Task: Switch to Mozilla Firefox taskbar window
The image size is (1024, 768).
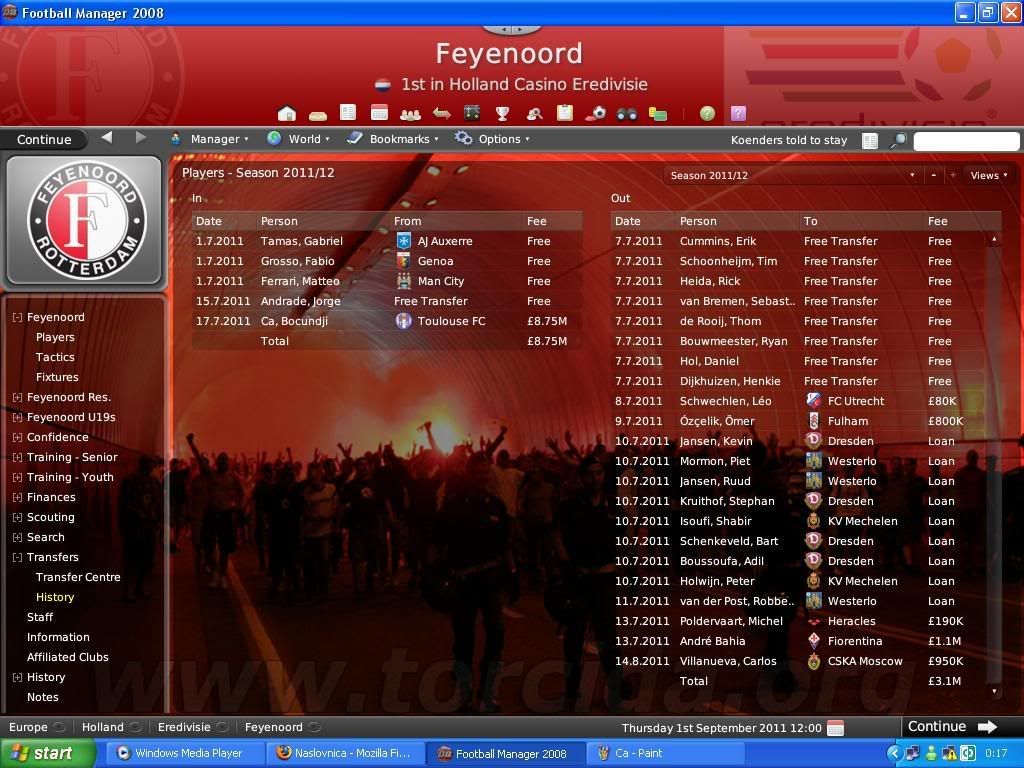Action: coord(344,754)
